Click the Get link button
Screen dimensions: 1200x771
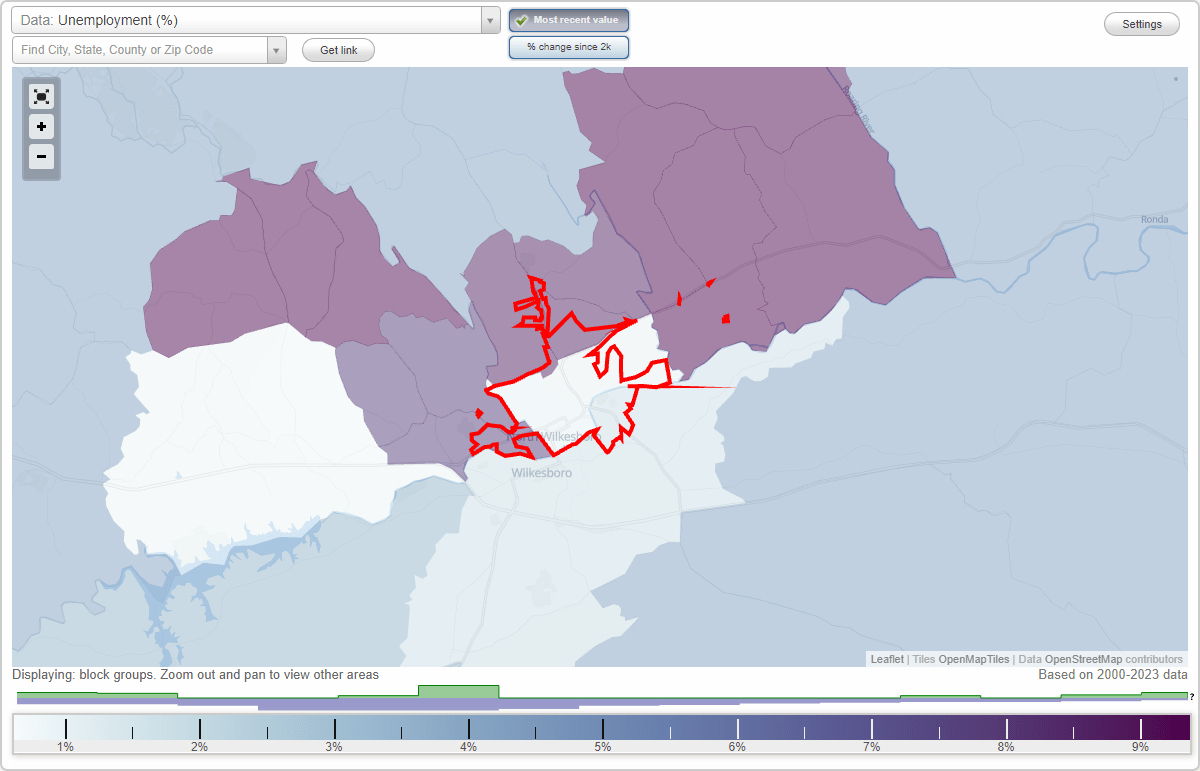(338, 50)
